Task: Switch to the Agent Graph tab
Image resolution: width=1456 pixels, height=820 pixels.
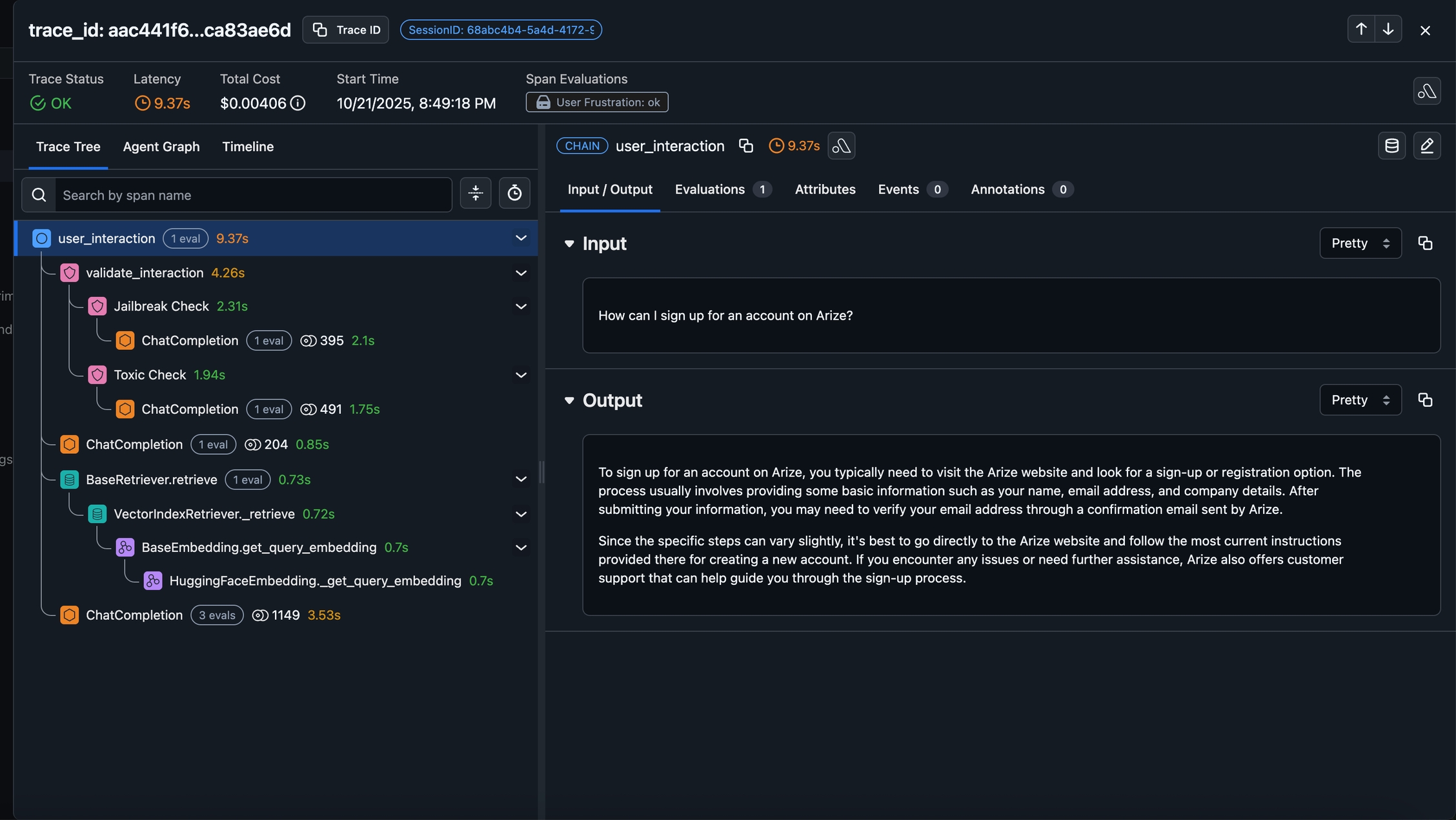Action: click(161, 147)
